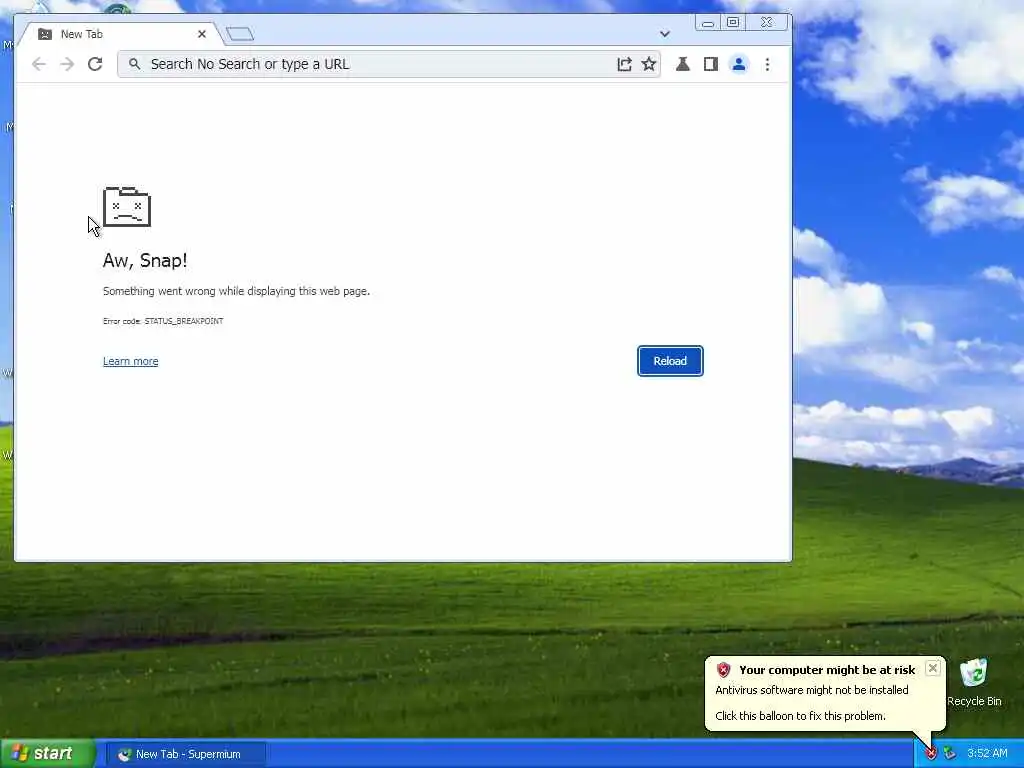Screen dimensions: 1024x768
Task: Close the Supermium browser window
Action: click(x=767, y=23)
